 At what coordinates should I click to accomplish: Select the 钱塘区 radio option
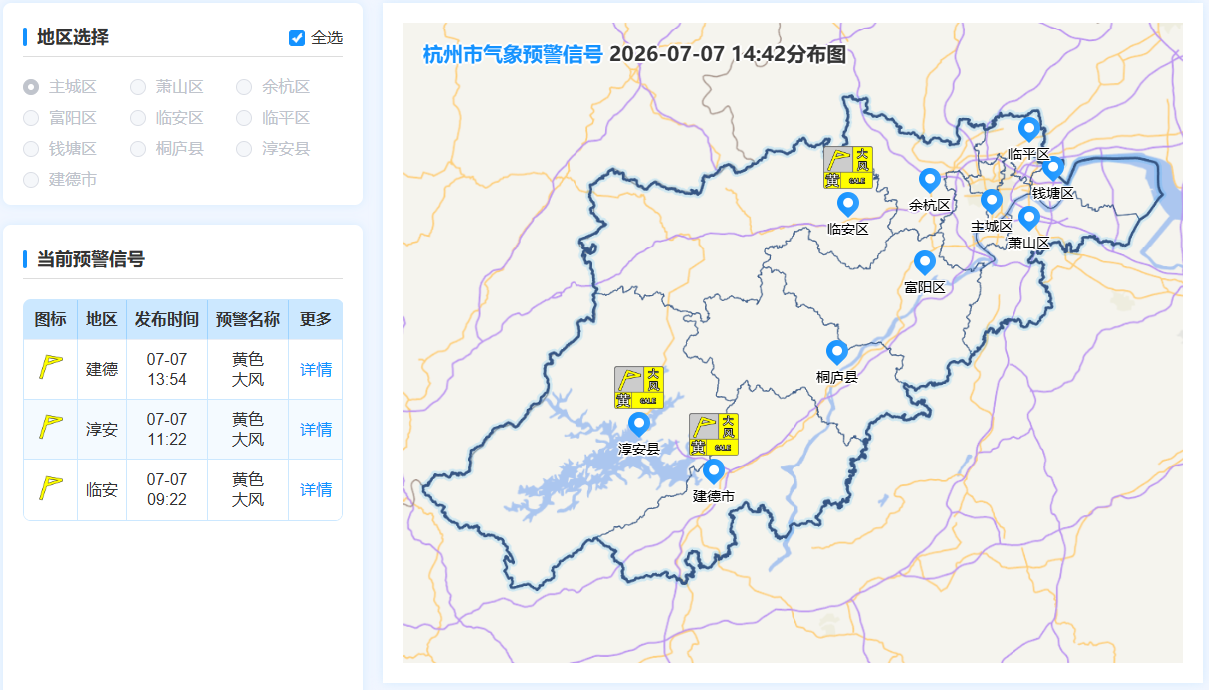(31, 149)
